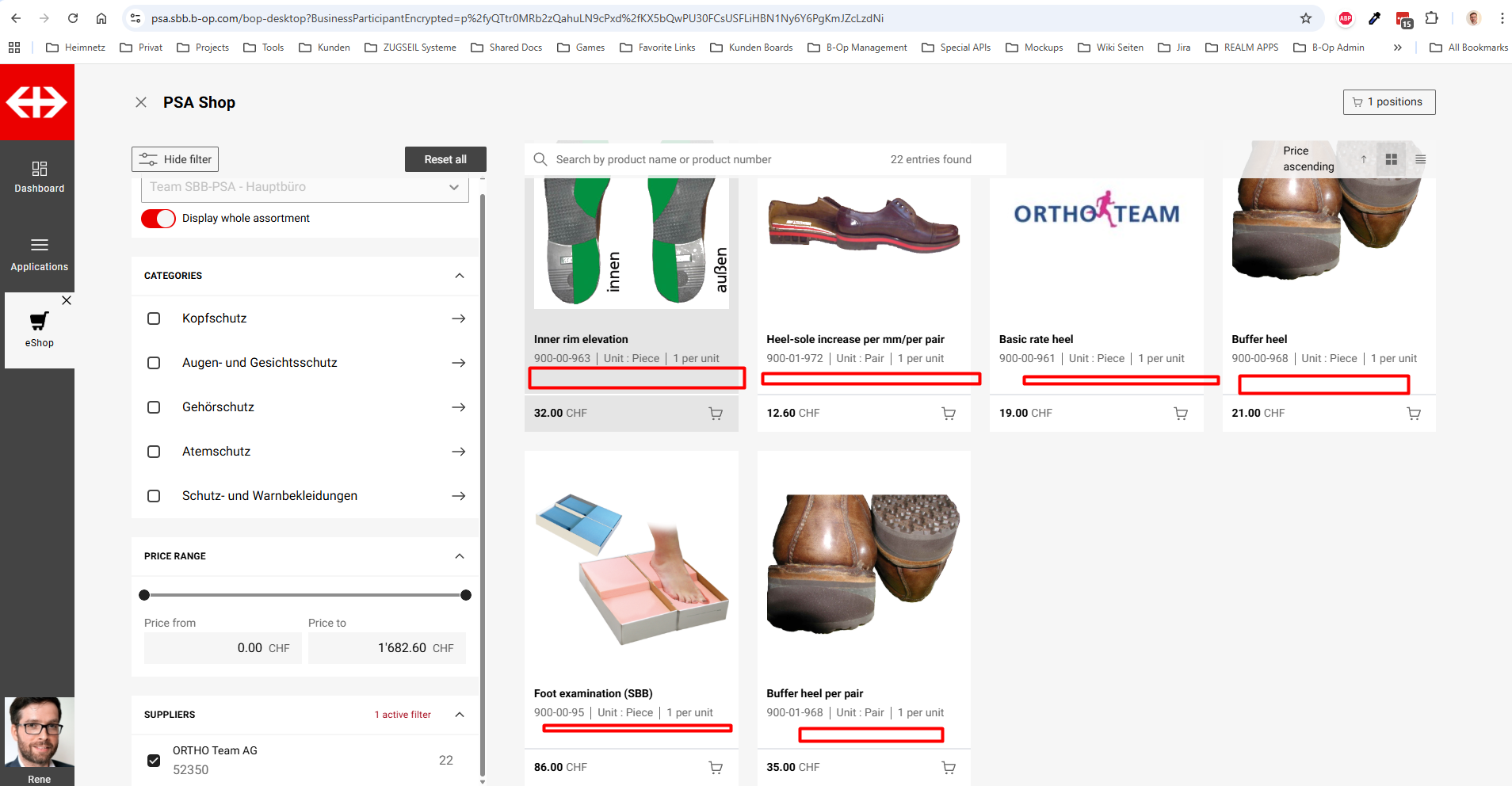
Task: Toggle price sort direction arrow
Action: [x=1363, y=159]
